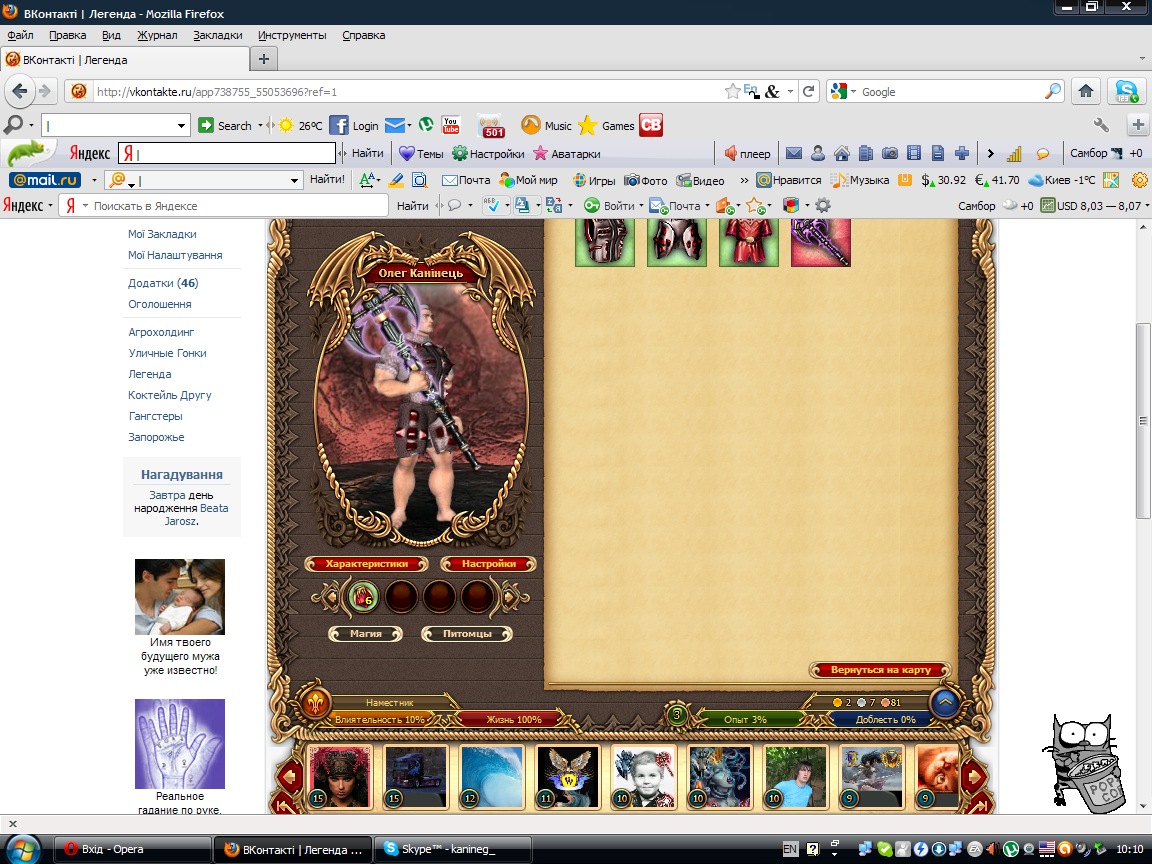The image size is (1152, 864).
Task: Open Мої Закладки in the sidebar
Action: click(x=162, y=234)
